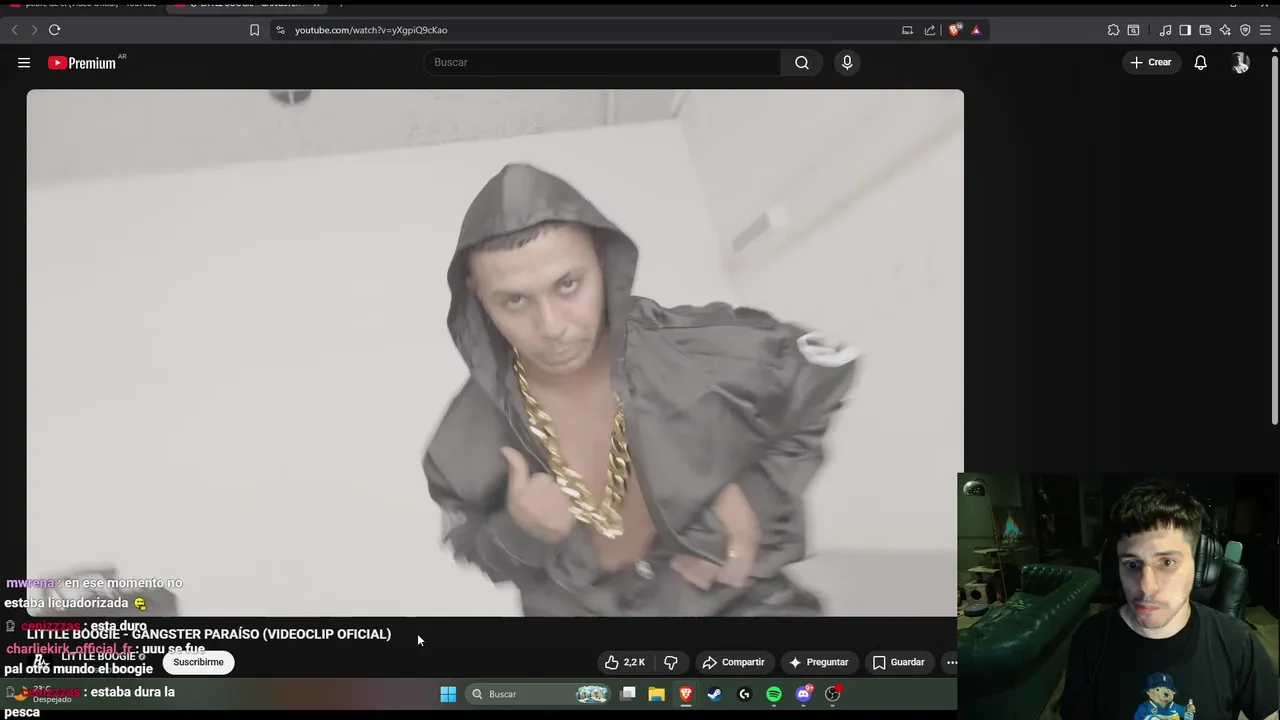Open Brave Rewards triangle icon

pyautogui.click(x=976, y=30)
